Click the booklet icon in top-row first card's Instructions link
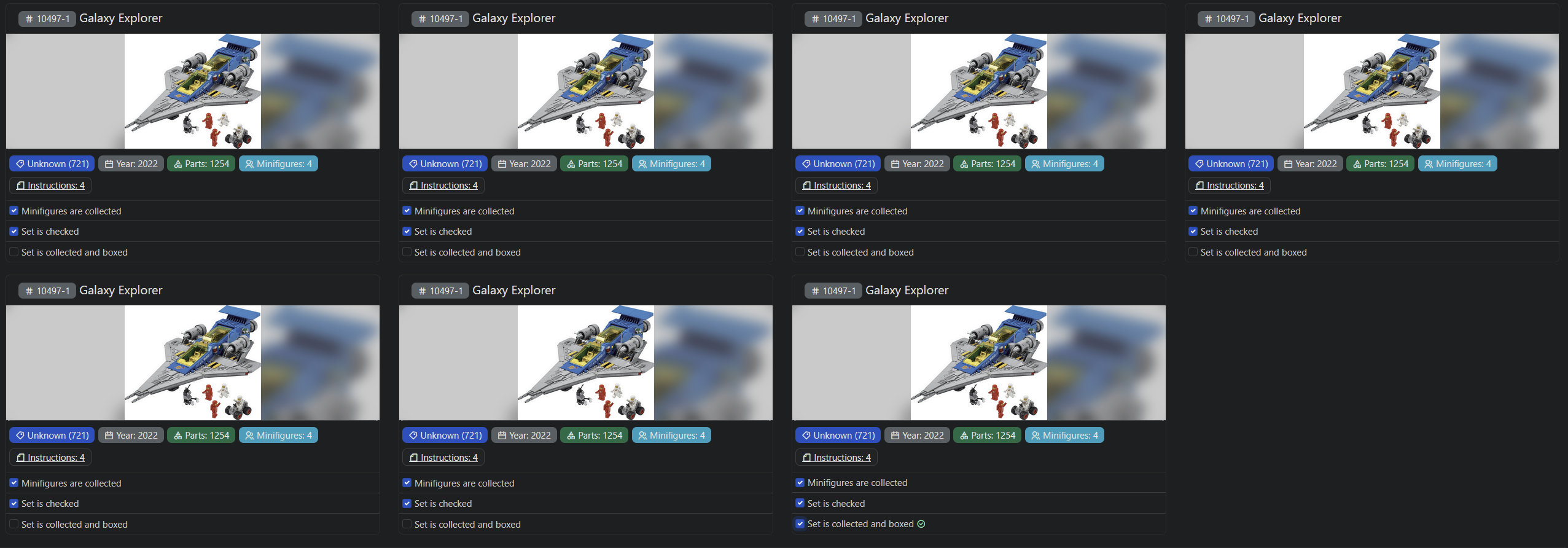Viewport: 1568px width, 548px height. click(20, 186)
